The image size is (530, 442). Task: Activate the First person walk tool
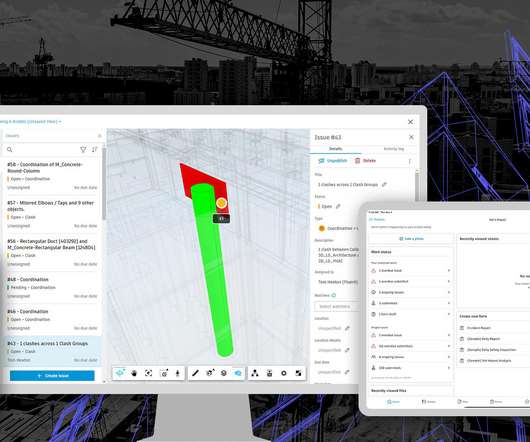pyautogui.click(x=178, y=373)
